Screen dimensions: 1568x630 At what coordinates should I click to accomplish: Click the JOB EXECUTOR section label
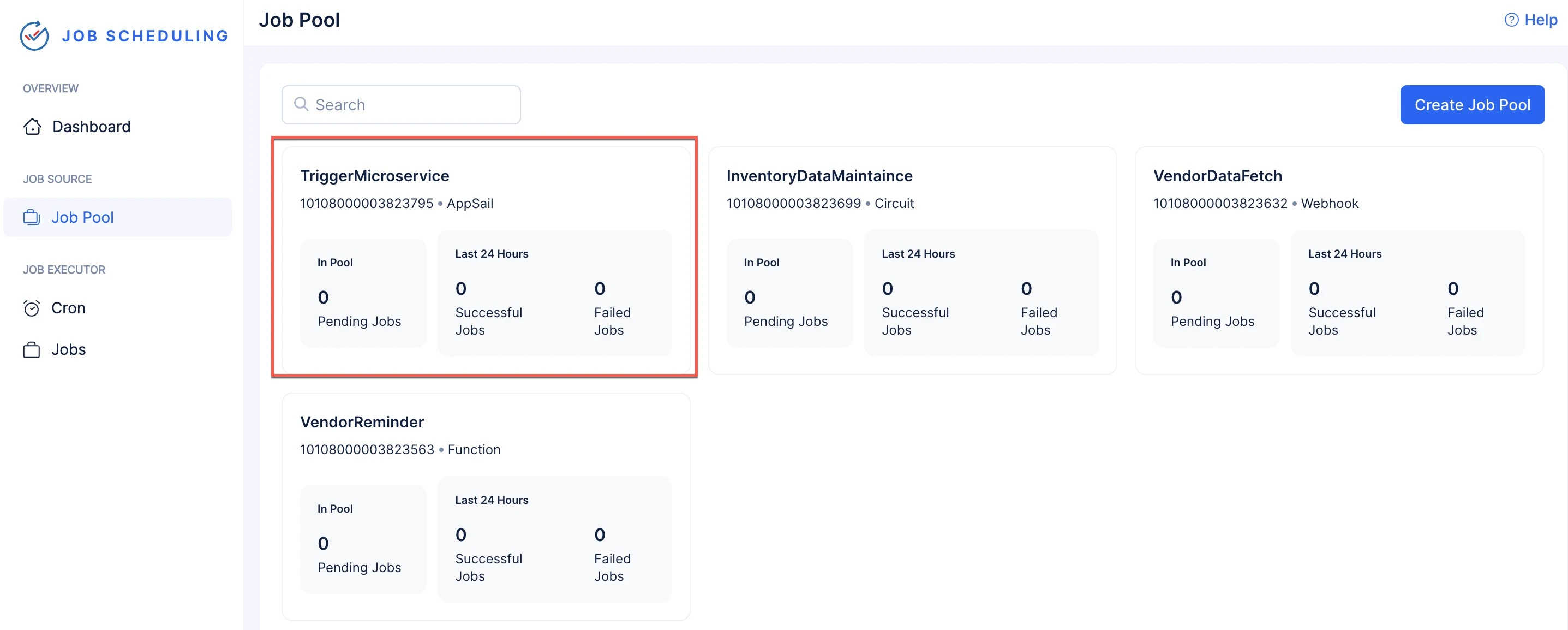coord(64,270)
